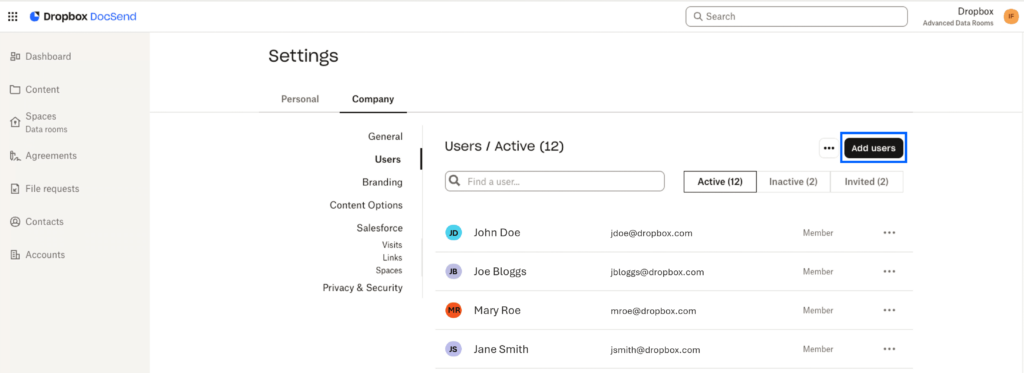Show the Invited (2) users tab
This screenshot has width=1024, height=373.
pyautogui.click(x=866, y=182)
